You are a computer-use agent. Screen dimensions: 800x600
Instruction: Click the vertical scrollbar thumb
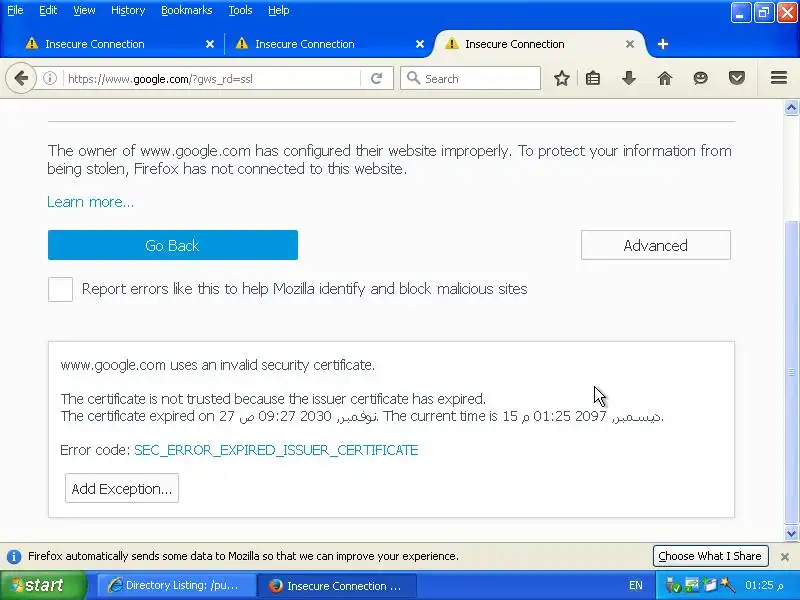pyautogui.click(x=791, y=372)
